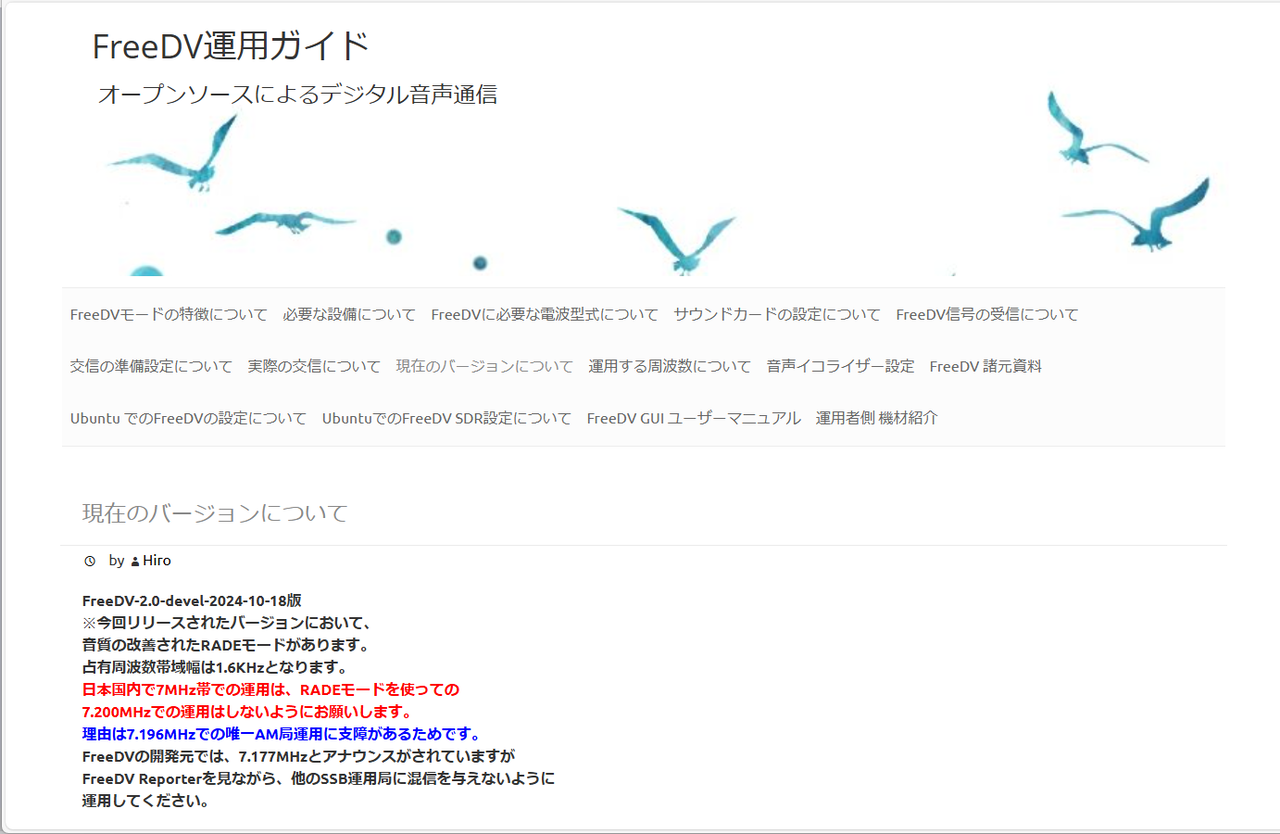Click the clock icon beside the byline
This screenshot has height=834, width=1280.
coord(89,561)
